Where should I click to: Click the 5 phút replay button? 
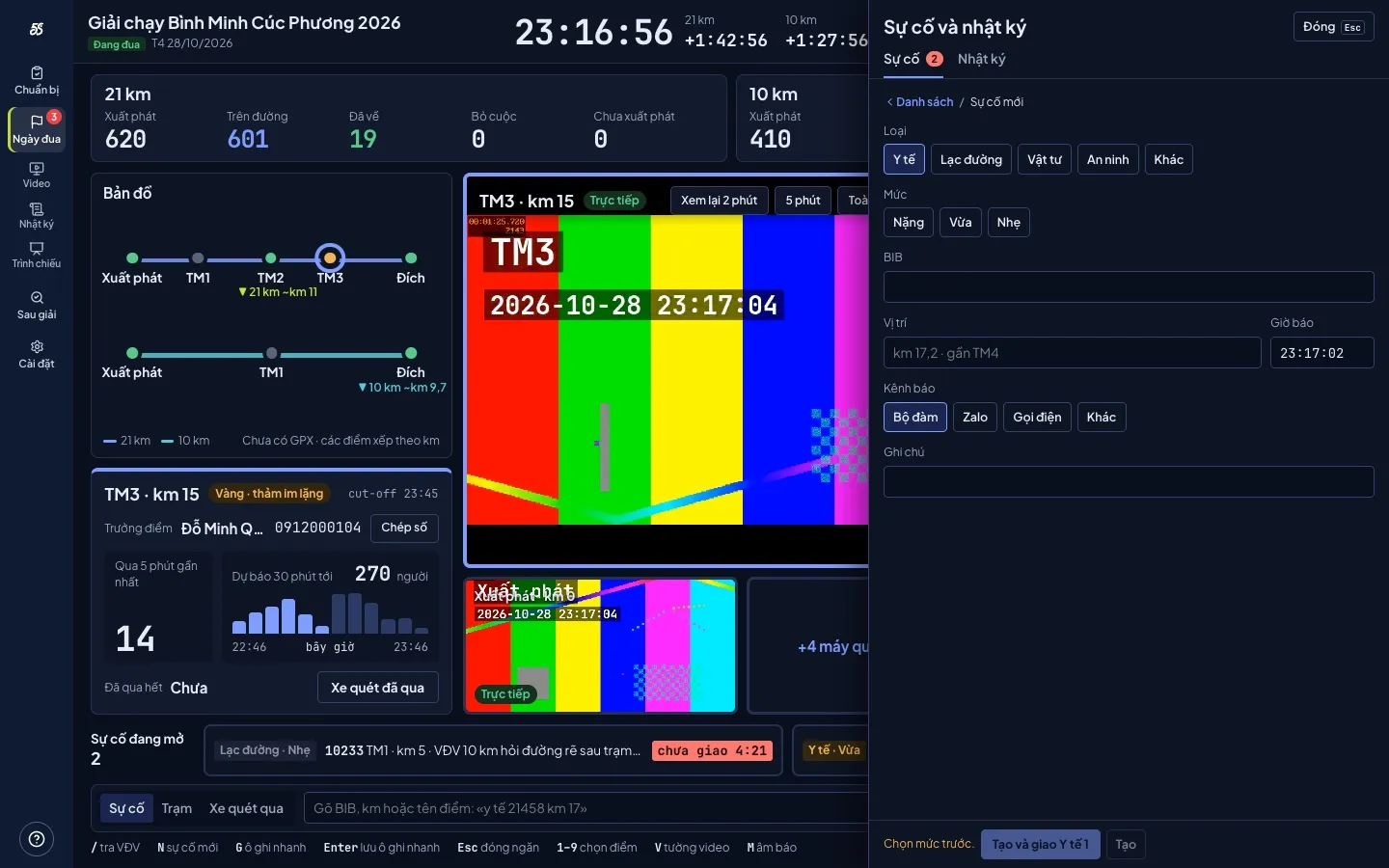803,201
